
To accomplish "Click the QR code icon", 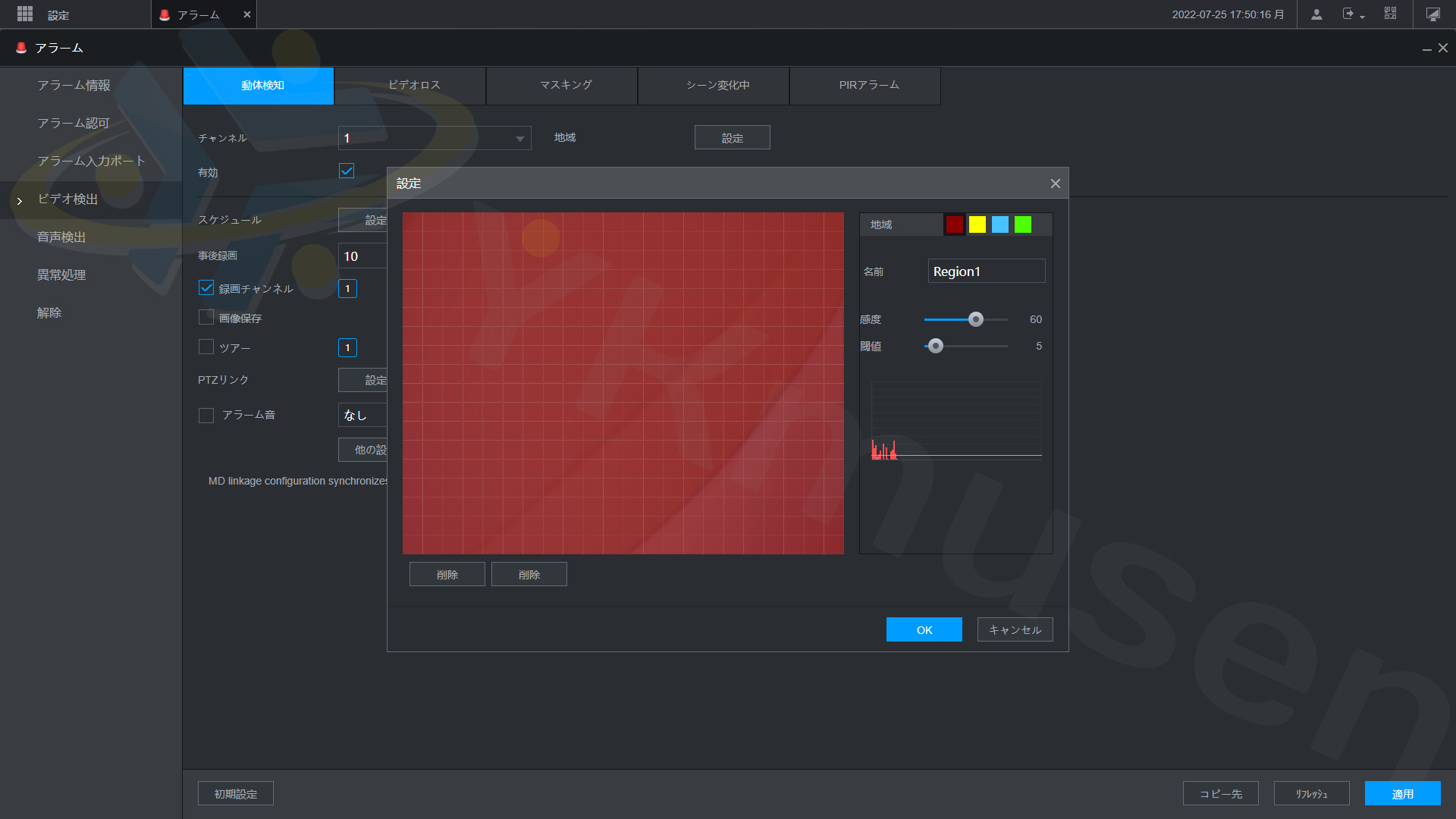I will pos(1390,14).
